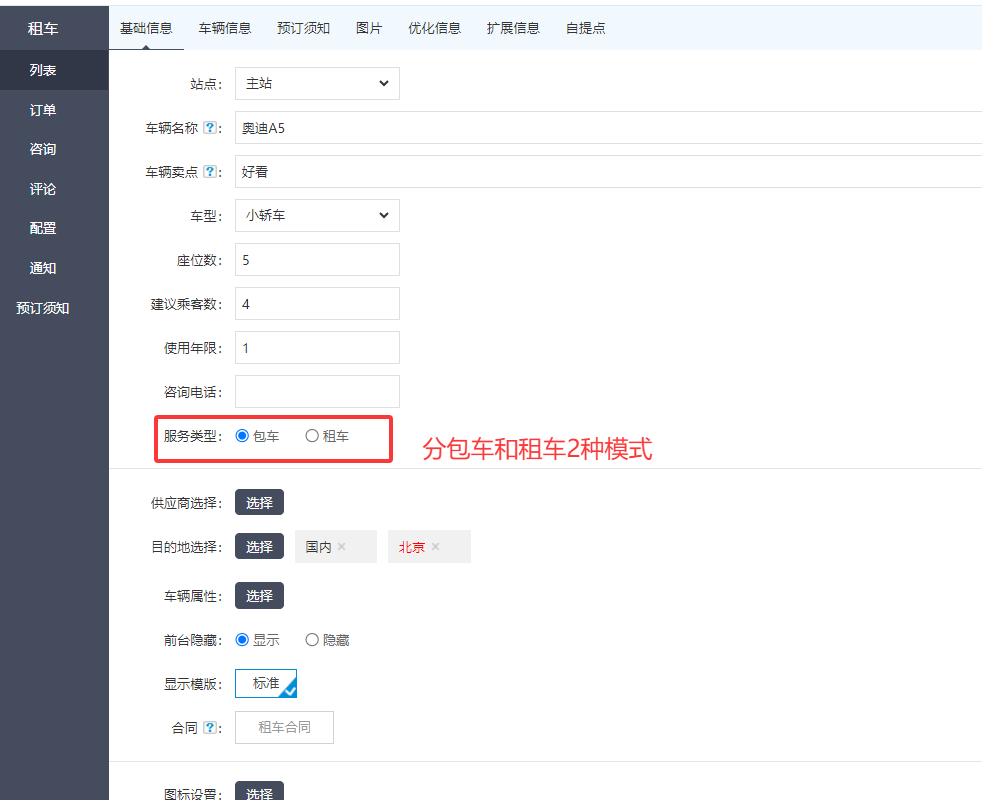This screenshot has height=800, width=982.
Task: Click 选择 button for 车辆属性
Action: click(x=259, y=596)
